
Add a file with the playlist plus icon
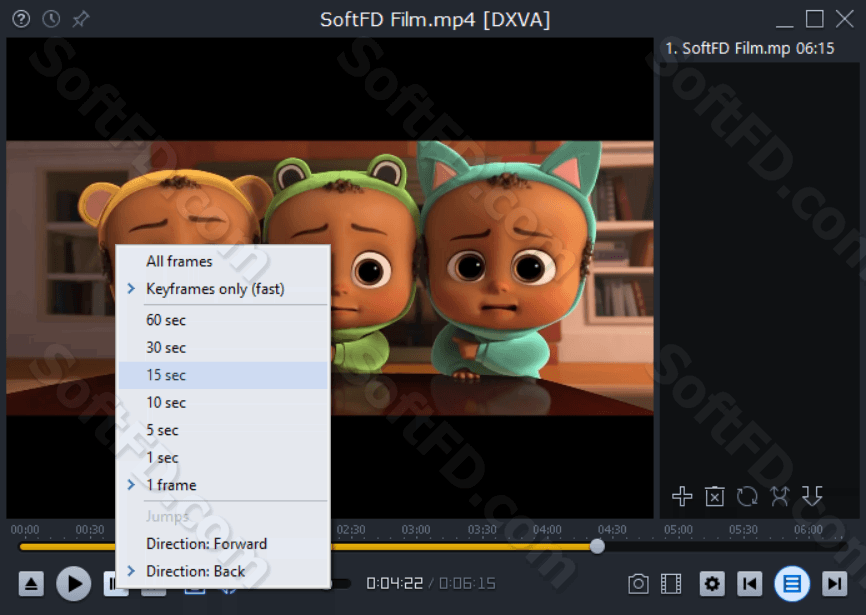click(x=682, y=496)
